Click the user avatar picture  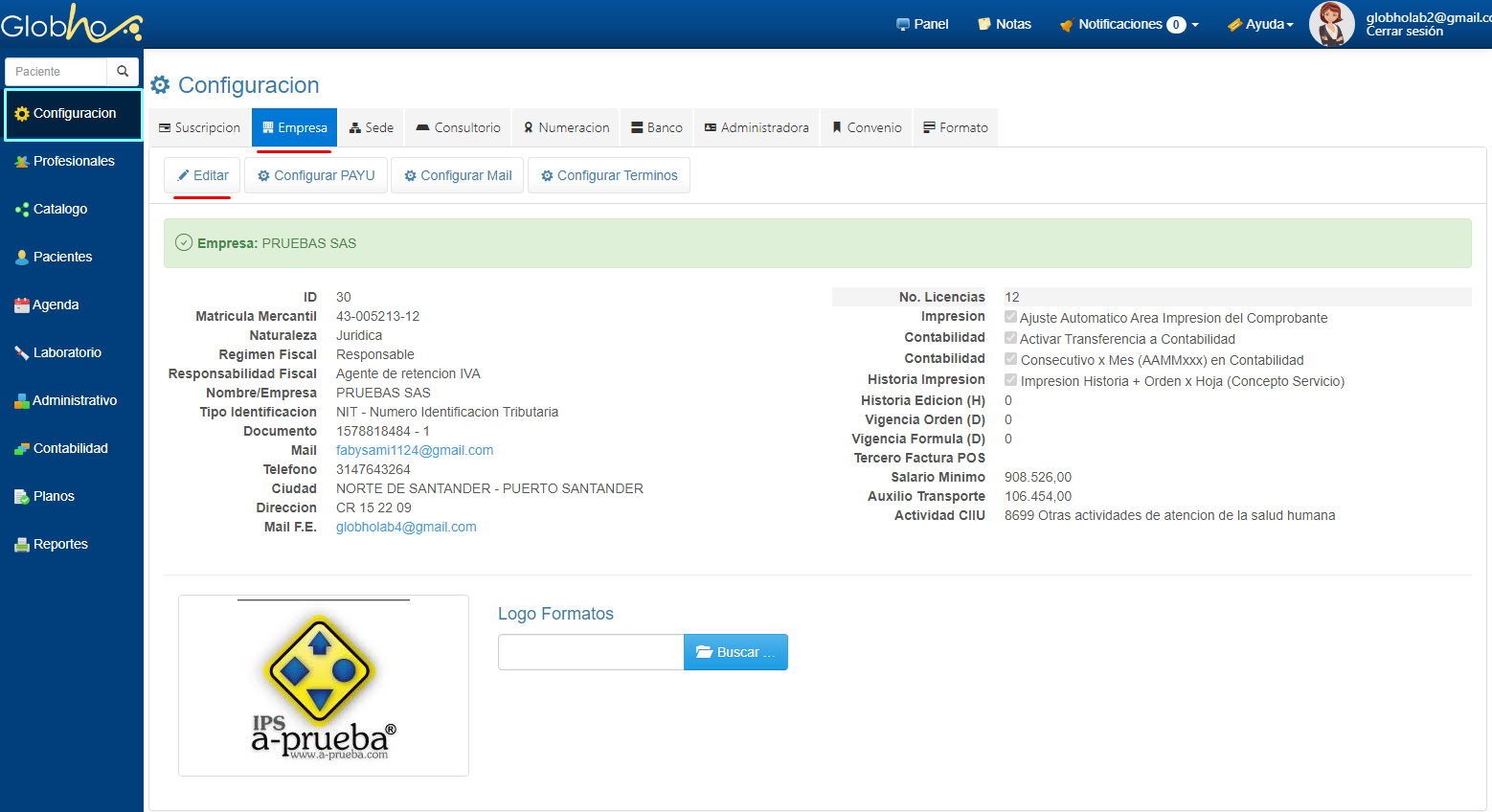(x=1331, y=24)
